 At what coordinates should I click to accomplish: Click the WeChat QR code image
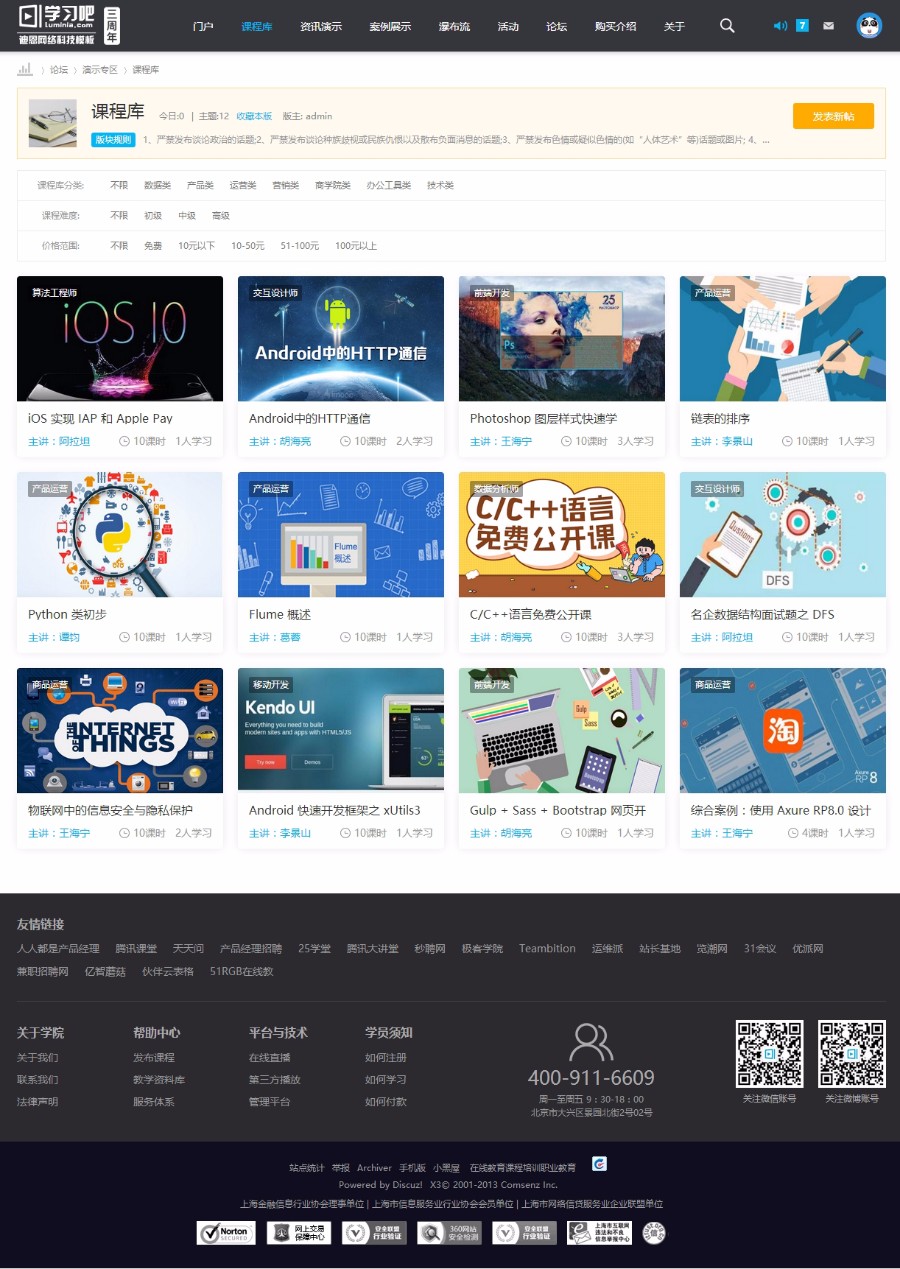pos(769,1054)
